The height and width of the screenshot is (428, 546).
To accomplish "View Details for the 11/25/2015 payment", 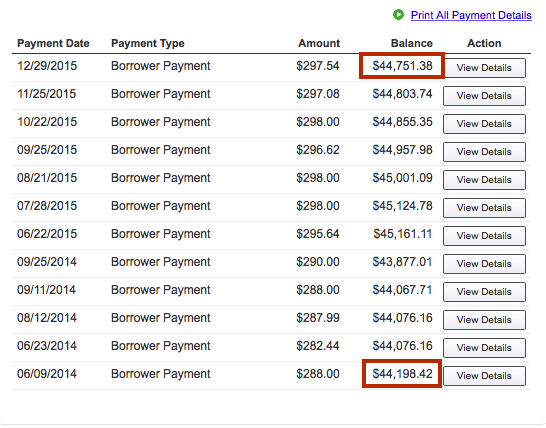I will pos(484,96).
